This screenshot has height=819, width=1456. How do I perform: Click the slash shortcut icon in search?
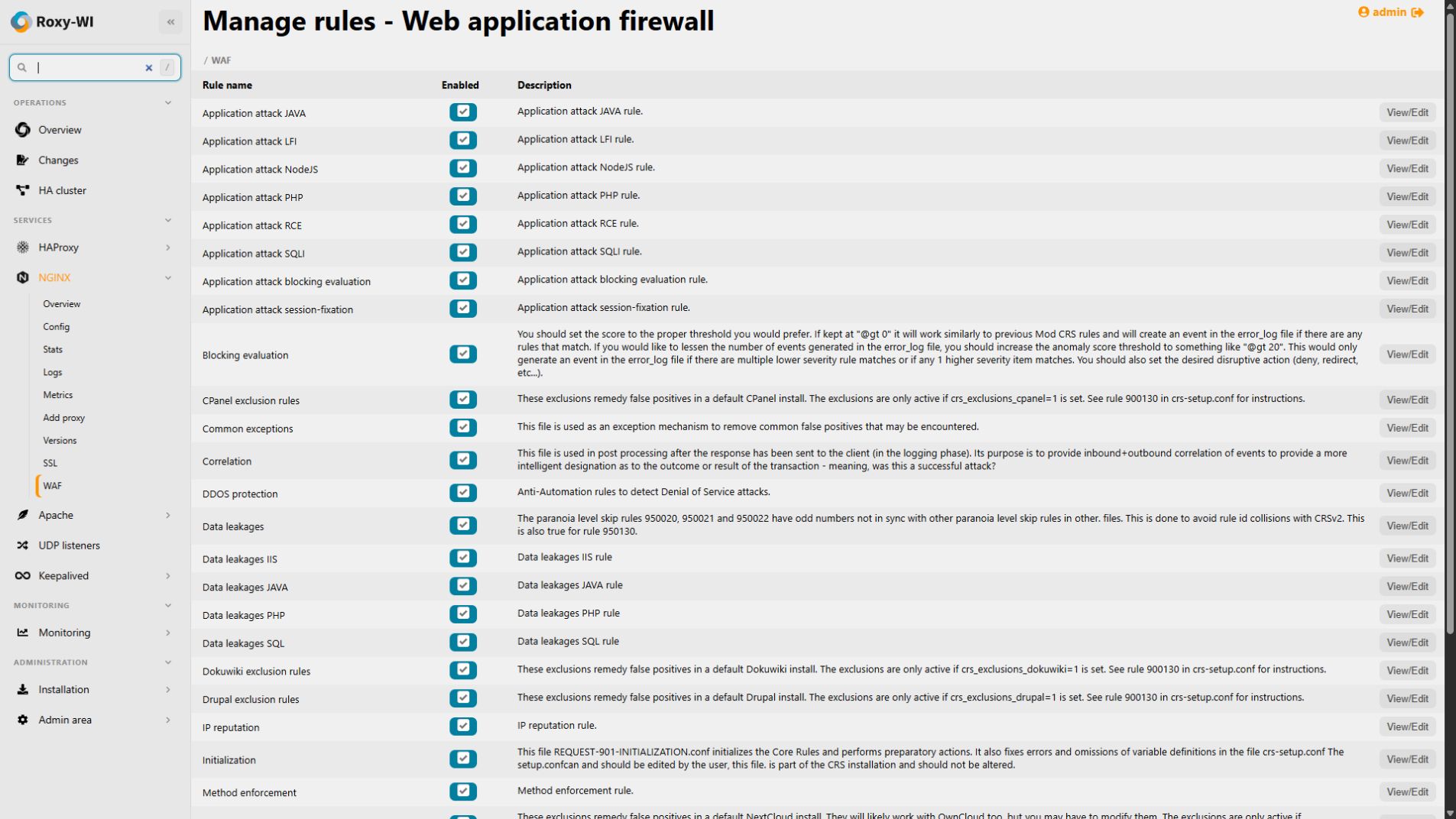pyautogui.click(x=167, y=68)
